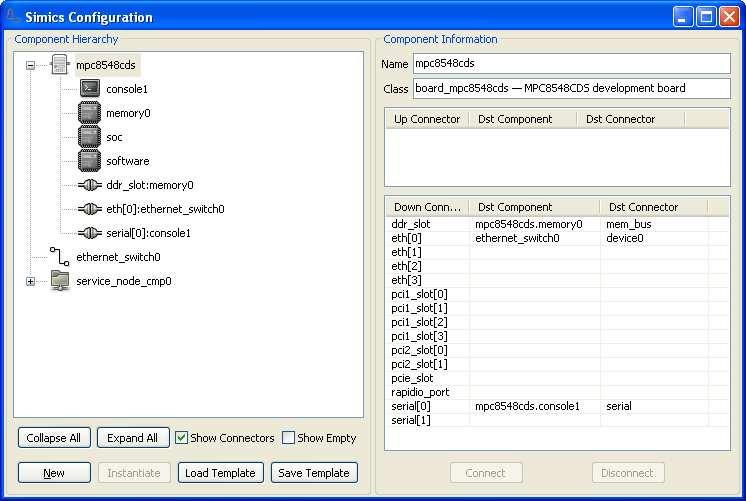Viewport: 746px width, 501px height.
Task: Select service_node_cmp0 in the hierarchy
Action: pos(124,281)
